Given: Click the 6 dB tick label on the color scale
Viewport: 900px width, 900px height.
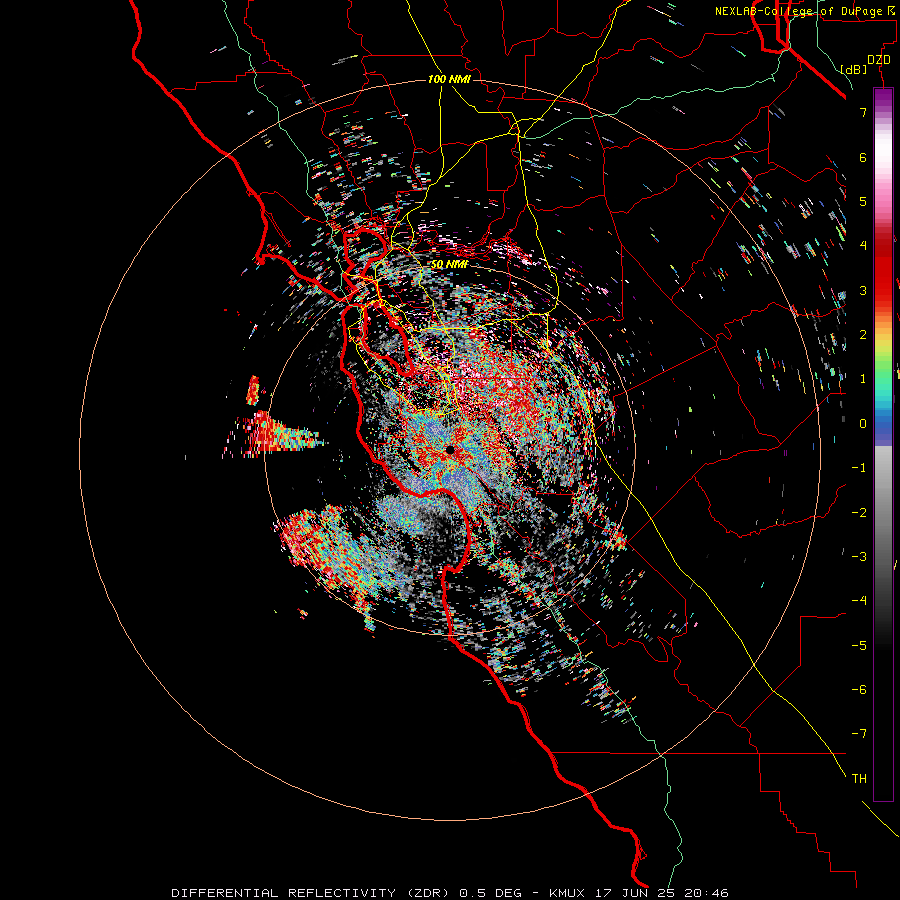Looking at the screenshot, I should (863, 157).
